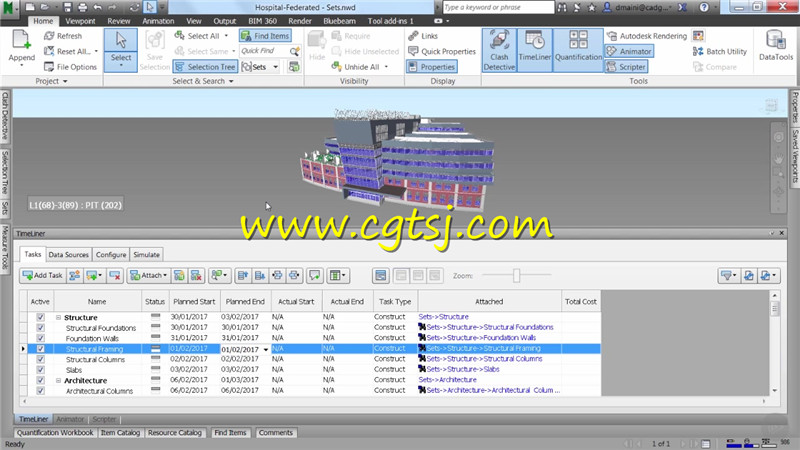Click the delete task icon in TimeLiner

[x=115, y=276]
